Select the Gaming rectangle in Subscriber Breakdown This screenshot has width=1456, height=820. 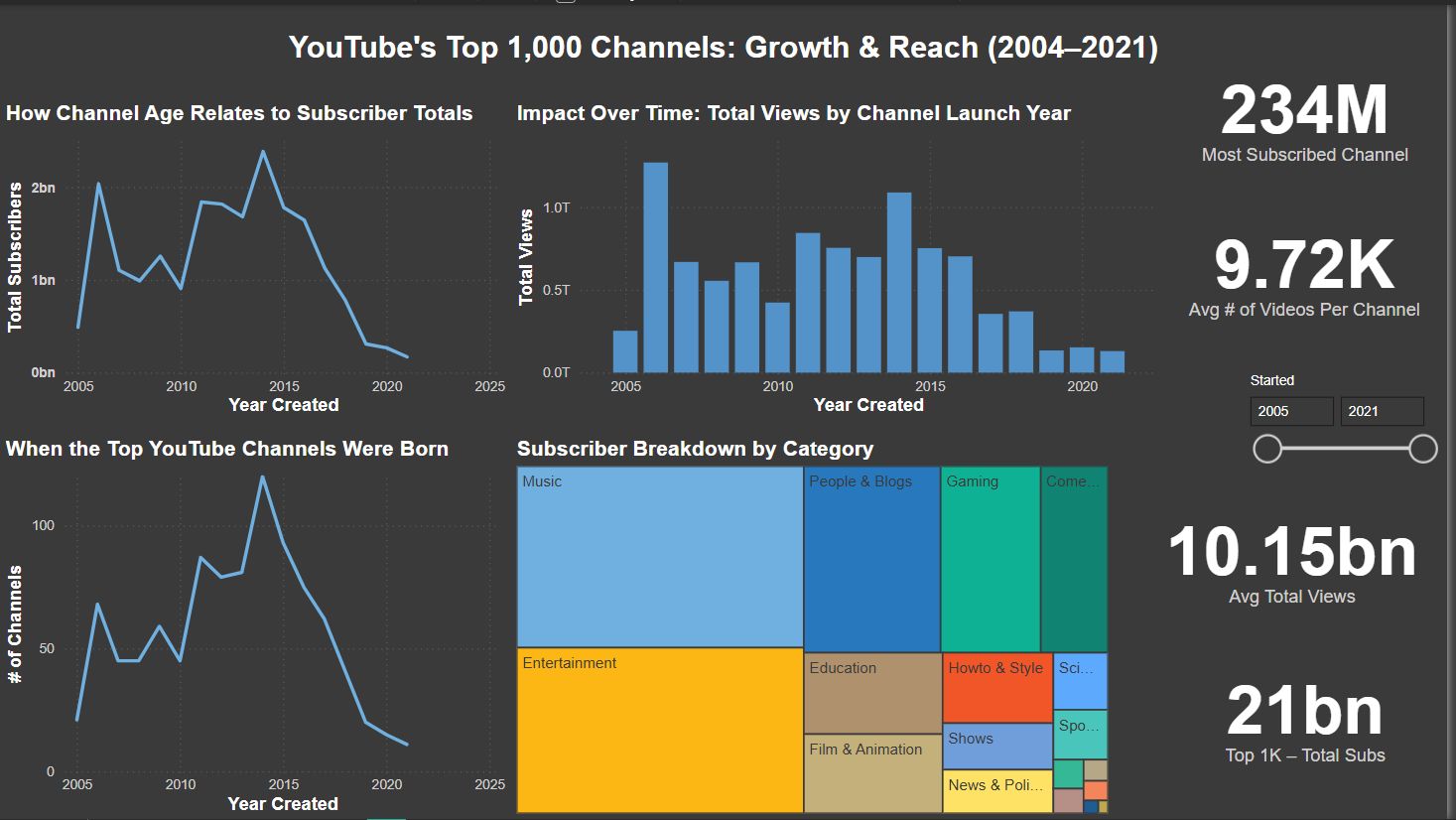click(989, 551)
